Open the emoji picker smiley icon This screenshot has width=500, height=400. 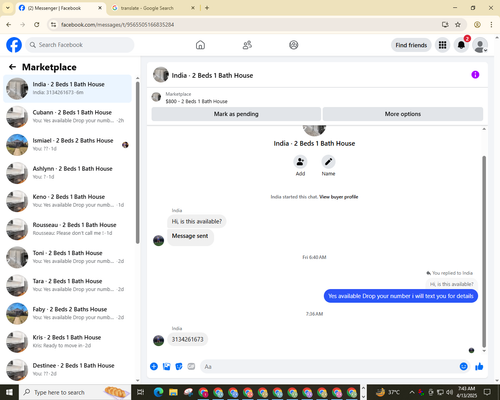tap(463, 367)
